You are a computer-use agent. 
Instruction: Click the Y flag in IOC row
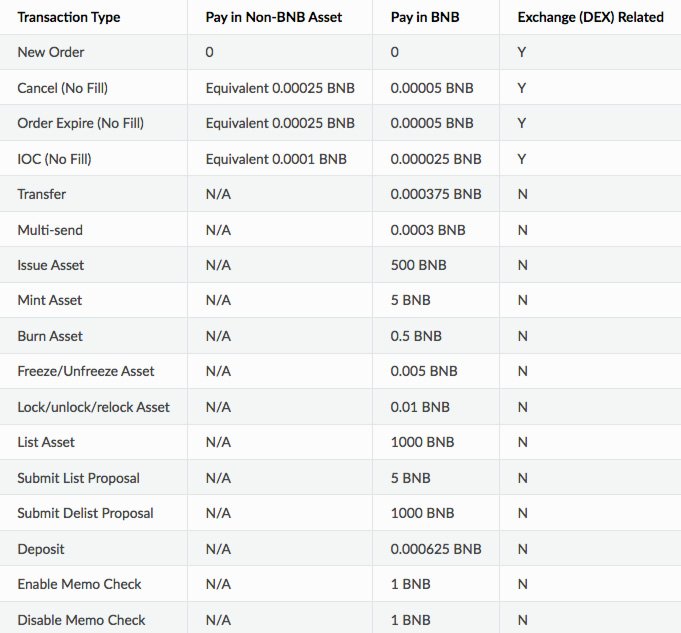point(522,159)
